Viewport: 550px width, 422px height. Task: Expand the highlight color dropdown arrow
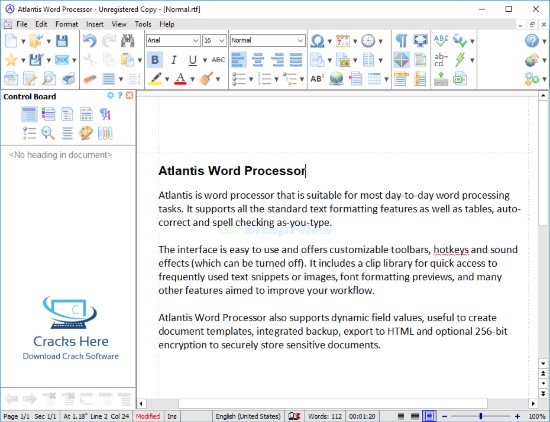click(167, 79)
